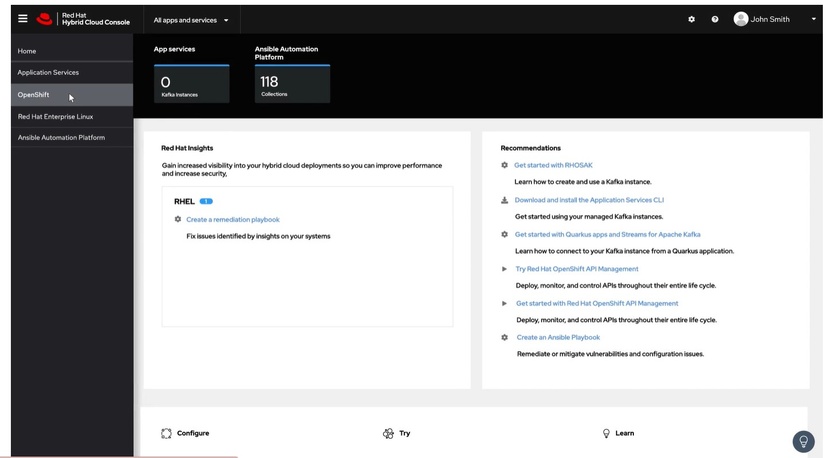The height and width of the screenshot is (458, 828).
Task: Open the John Smith user menu arrow
Action: pyautogui.click(x=813, y=20)
